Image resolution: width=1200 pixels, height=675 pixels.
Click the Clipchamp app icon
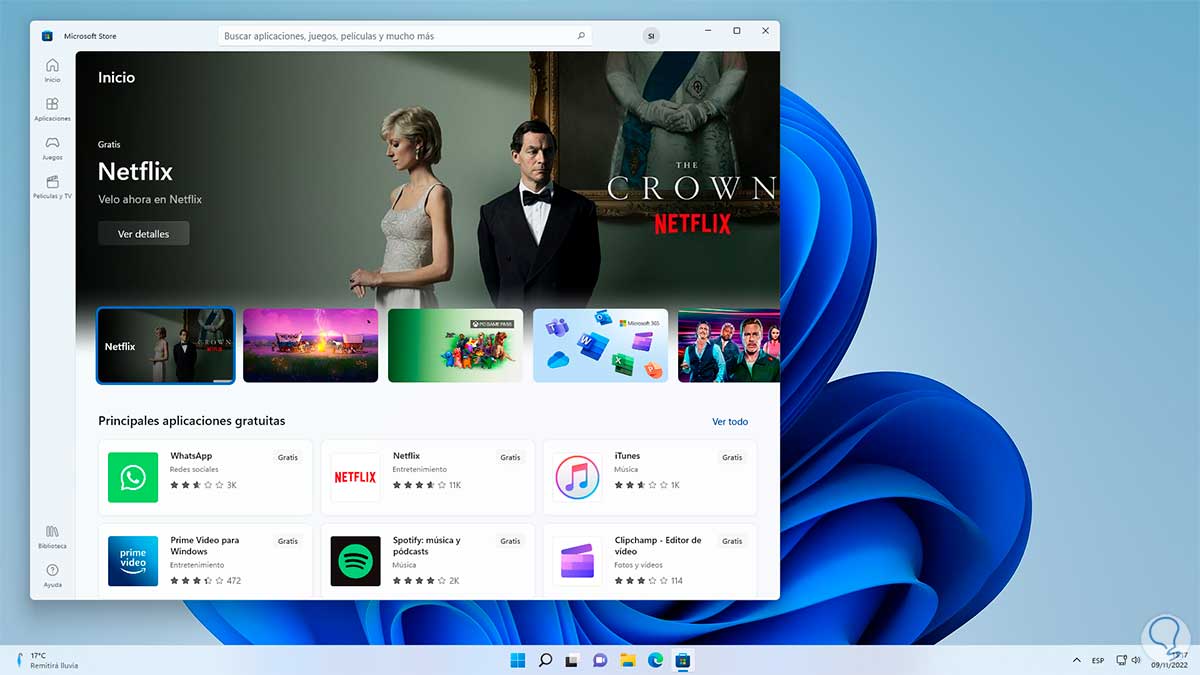[577, 561]
